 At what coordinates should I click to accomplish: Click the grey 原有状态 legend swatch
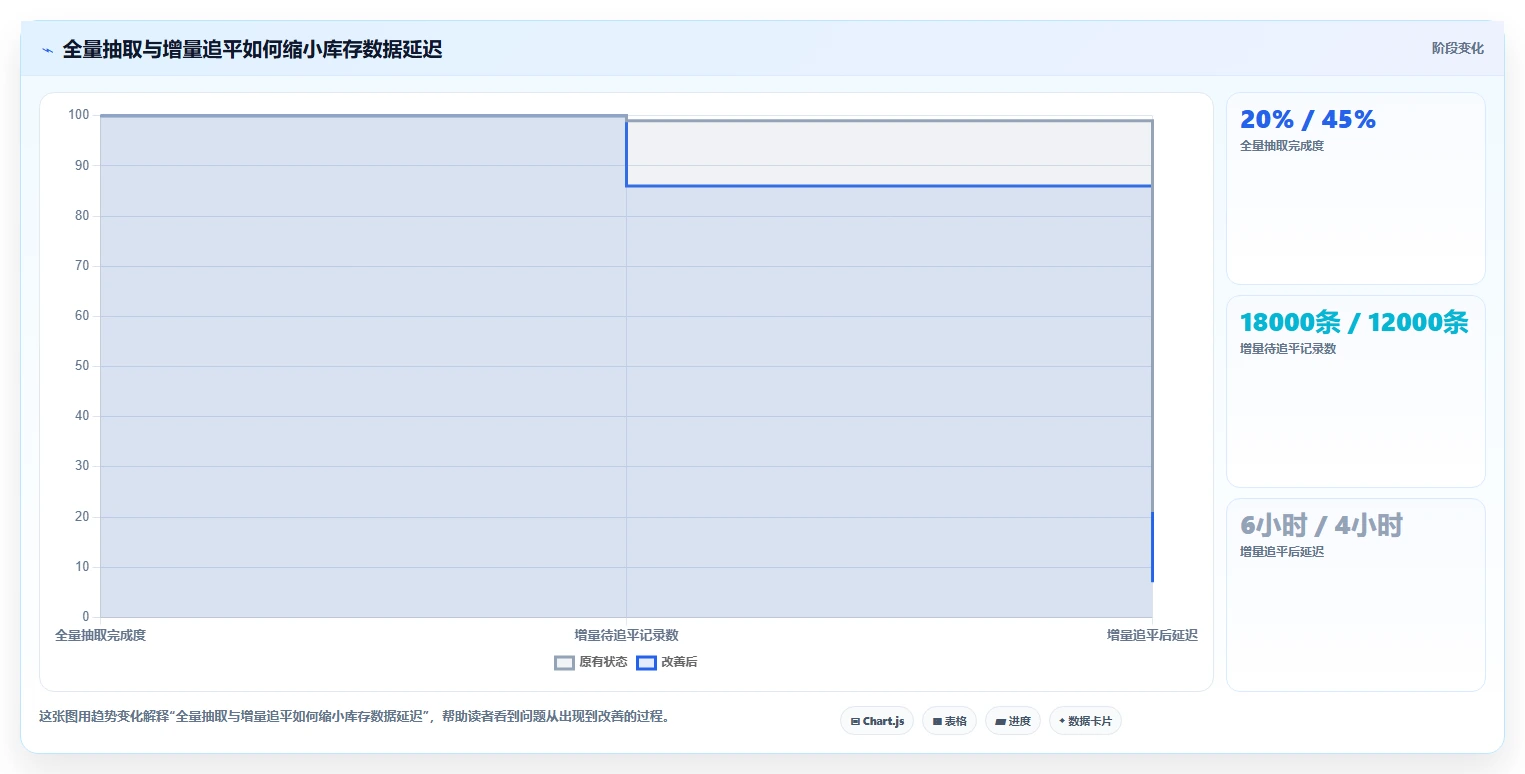coord(564,662)
